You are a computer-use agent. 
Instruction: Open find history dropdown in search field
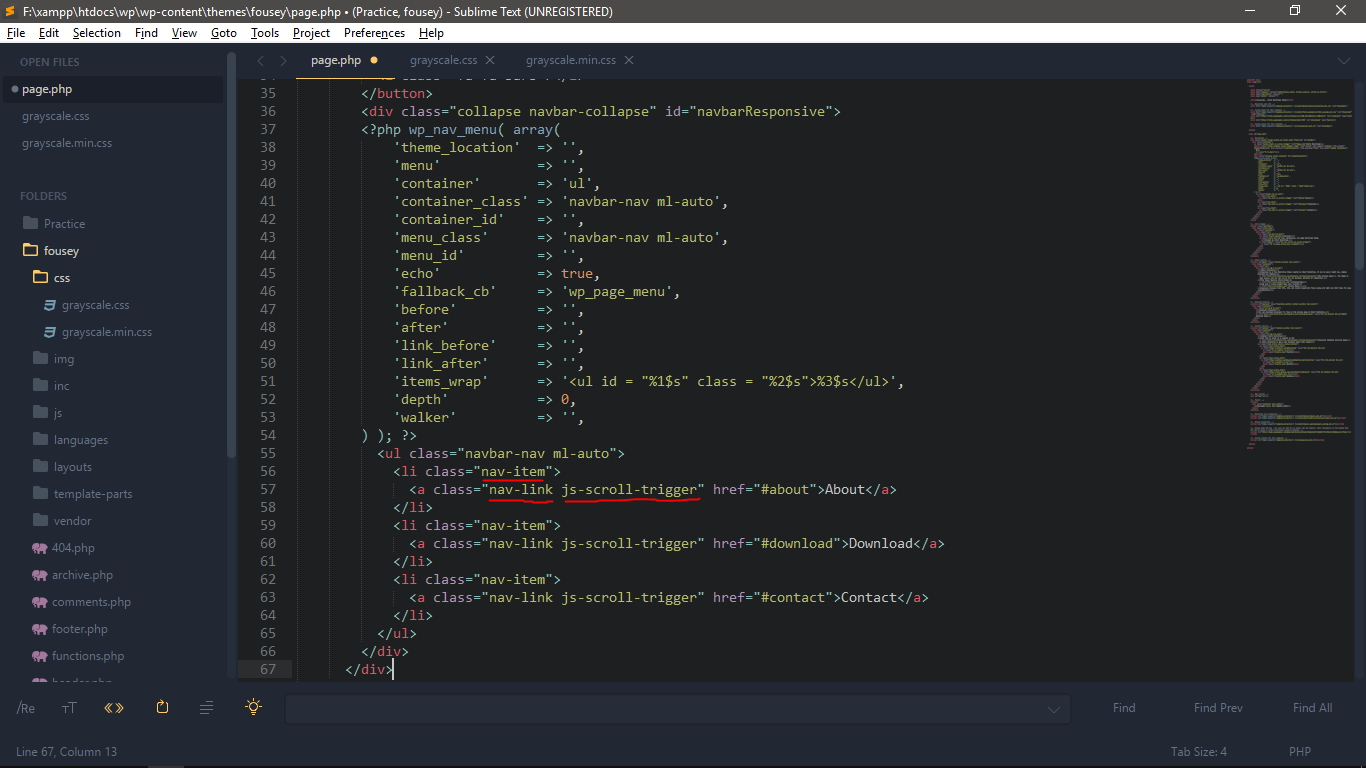[1053, 709]
